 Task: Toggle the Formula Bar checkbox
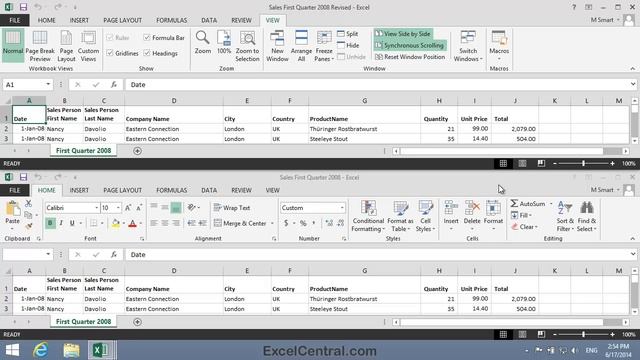point(147,38)
